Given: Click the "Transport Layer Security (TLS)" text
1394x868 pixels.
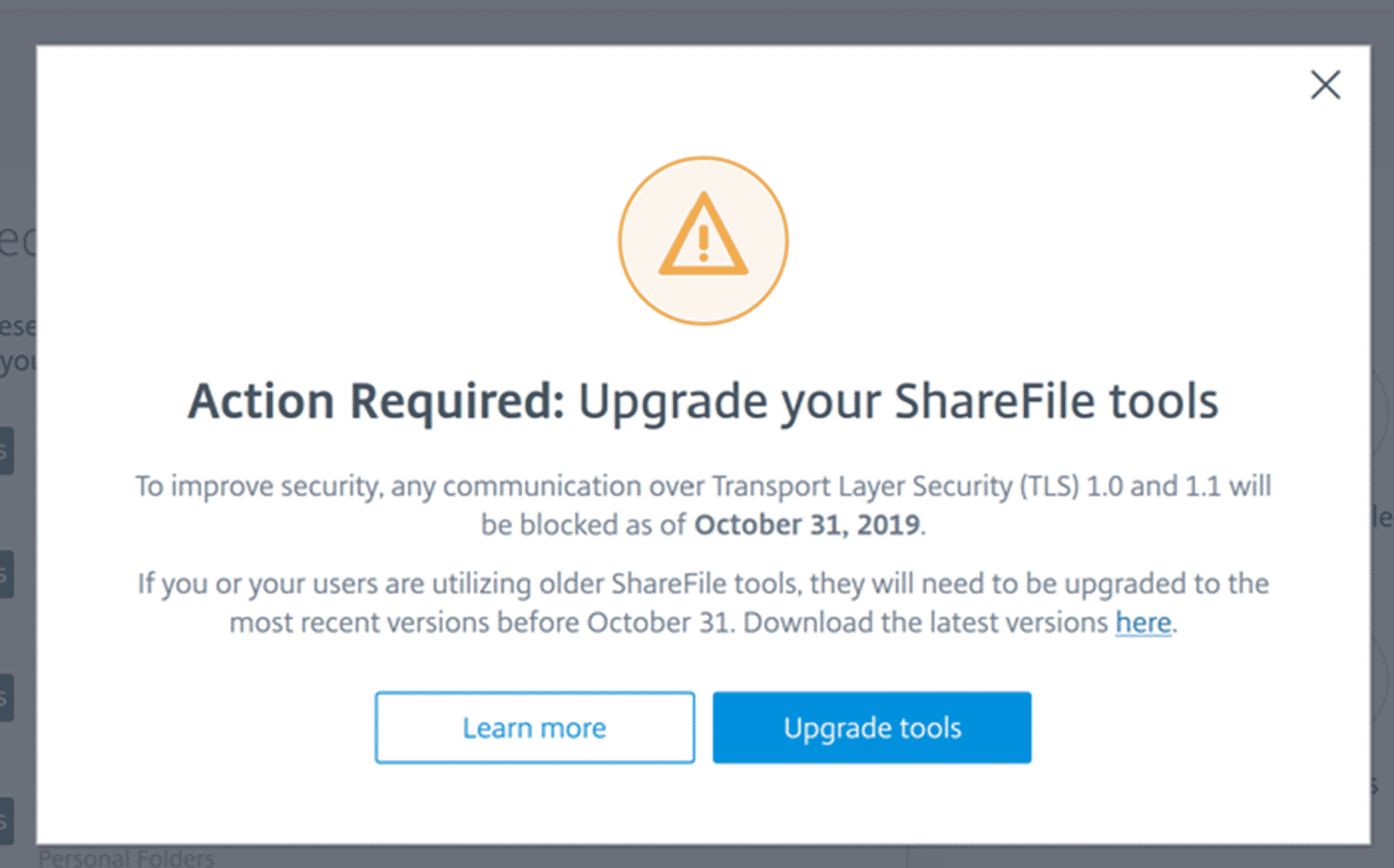Looking at the screenshot, I should 895,486.
